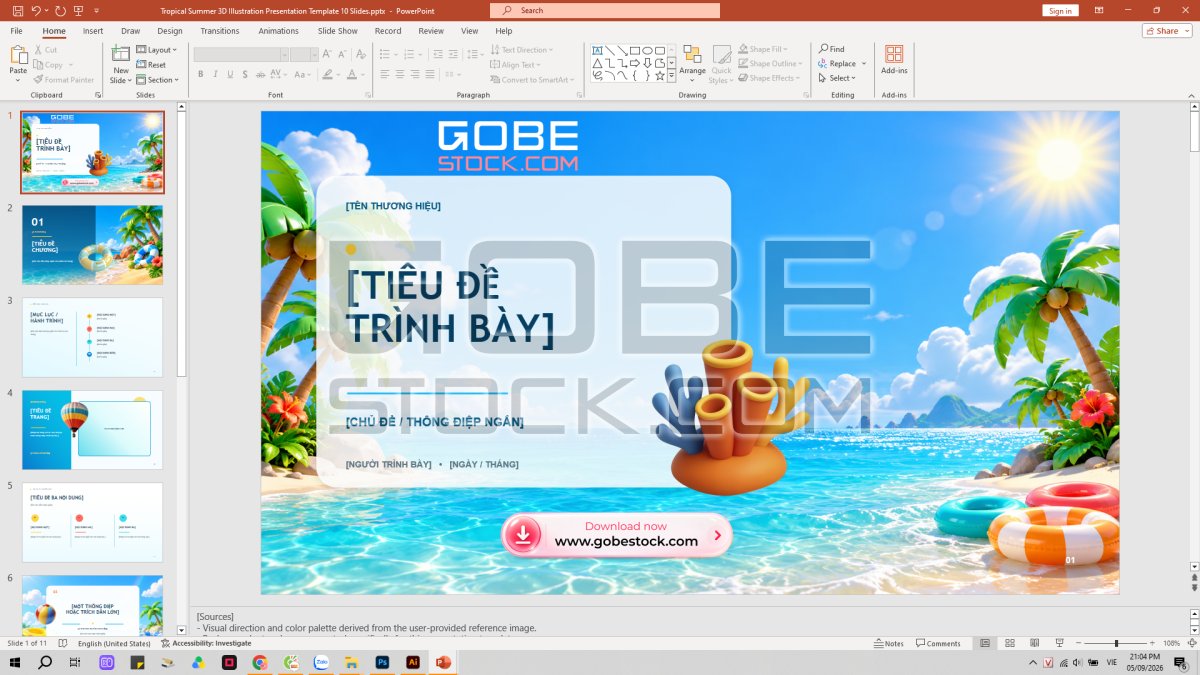The width and height of the screenshot is (1200, 675).
Task: Select slide 5 thumbnail
Action: point(92,522)
